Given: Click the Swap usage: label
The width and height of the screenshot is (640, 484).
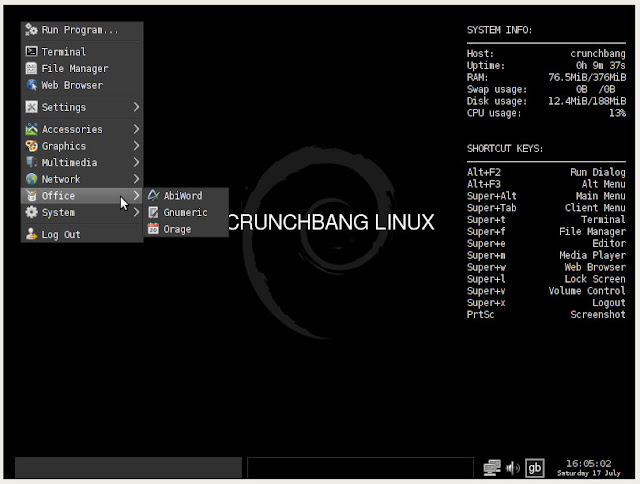Looking at the screenshot, I should [497, 89].
